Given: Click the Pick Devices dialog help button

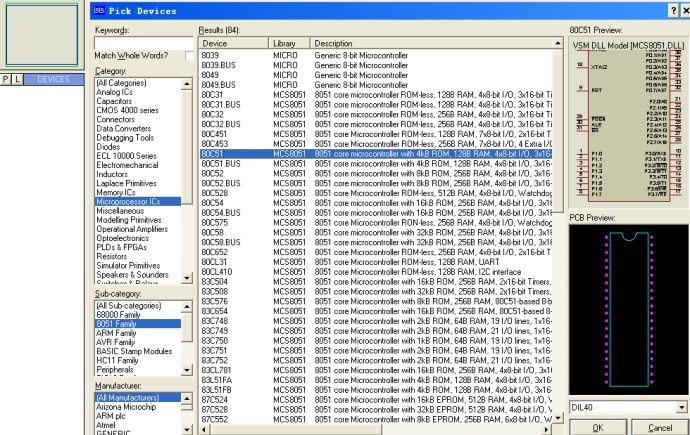Looking at the screenshot, I should point(673,11).
